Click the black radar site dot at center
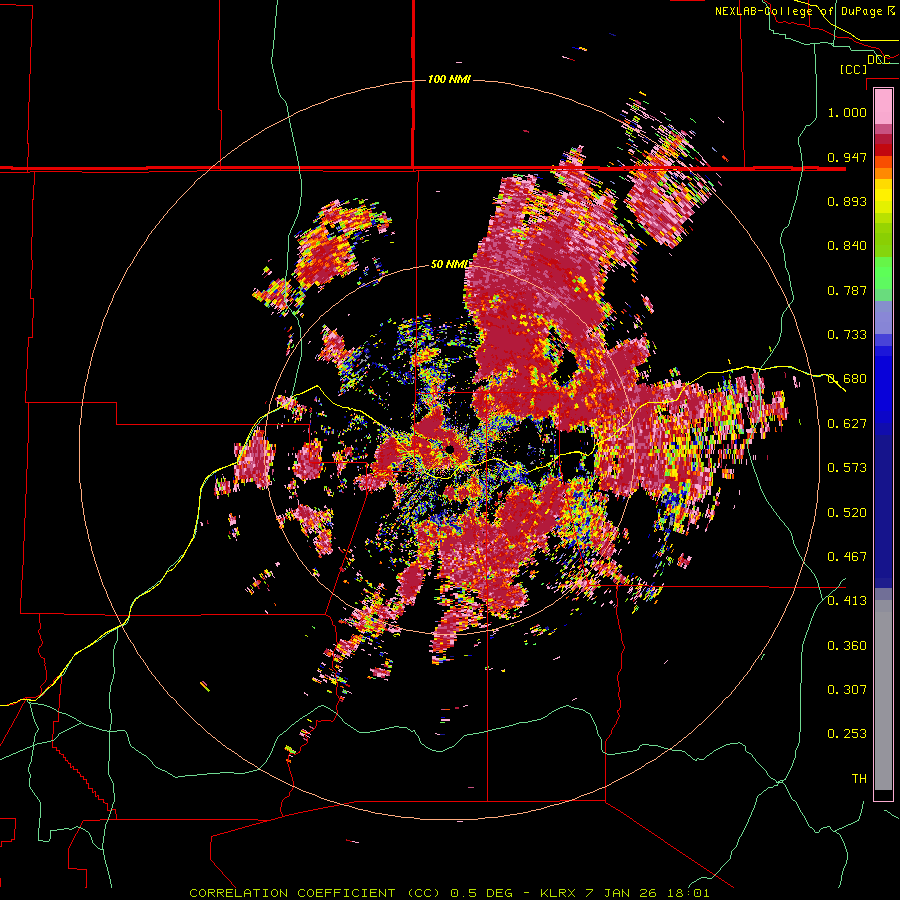This screenshot has height=900, width=900. tap(450, 449)
